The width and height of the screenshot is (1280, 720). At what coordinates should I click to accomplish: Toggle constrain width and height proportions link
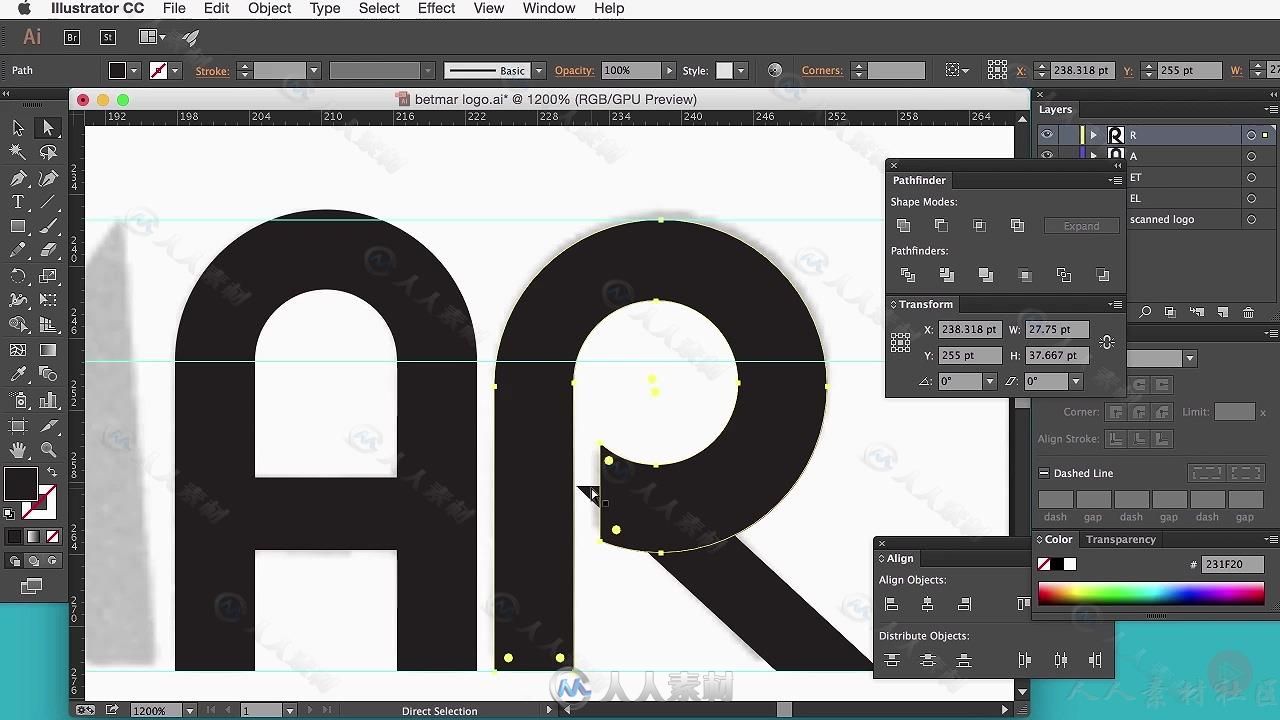click(x=1107, y=342)
